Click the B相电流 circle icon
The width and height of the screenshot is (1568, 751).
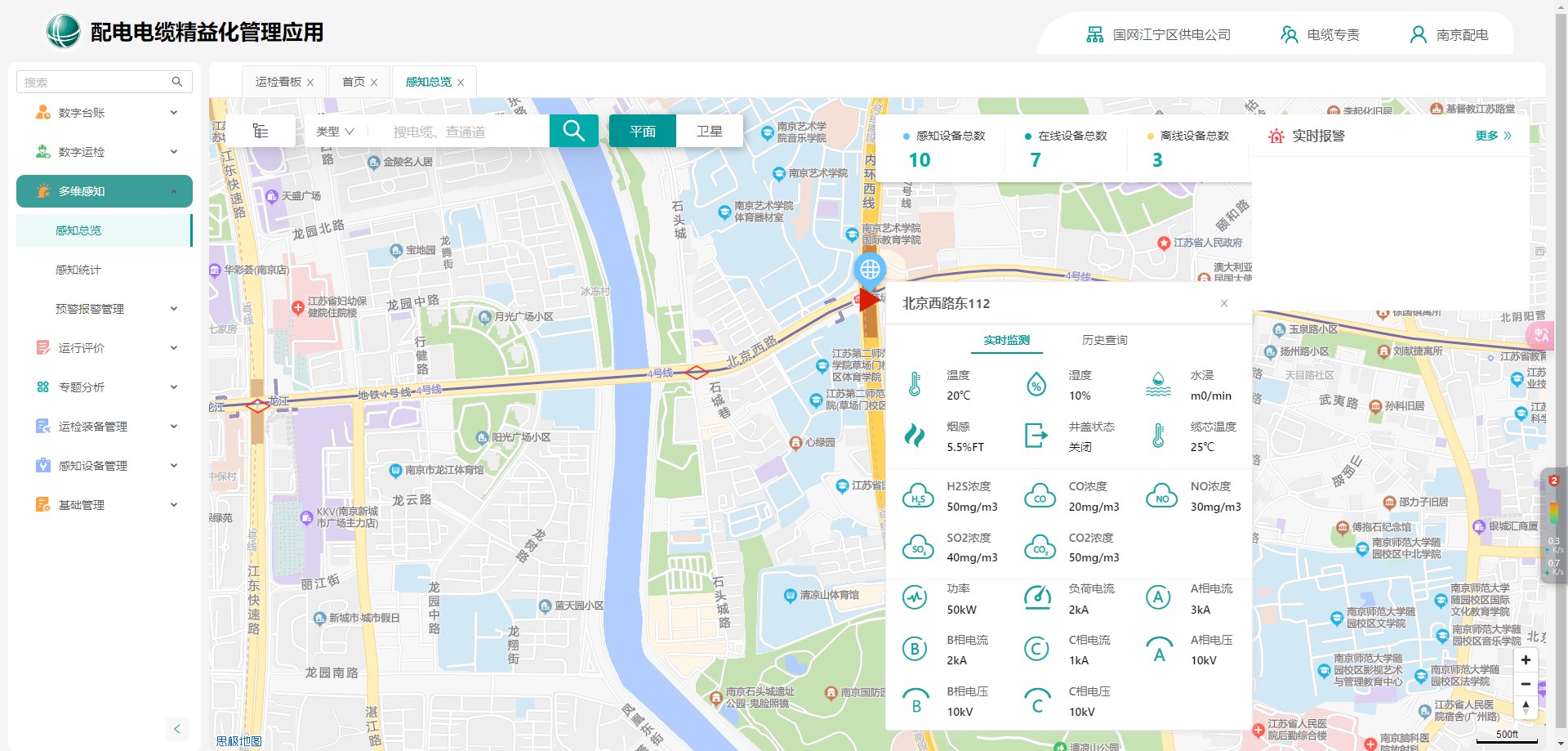click(915, 650)
